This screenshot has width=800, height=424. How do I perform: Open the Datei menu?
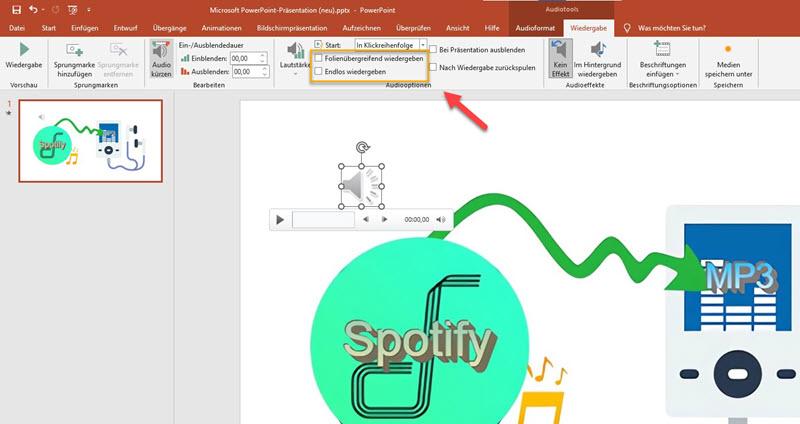pos(17,28)
